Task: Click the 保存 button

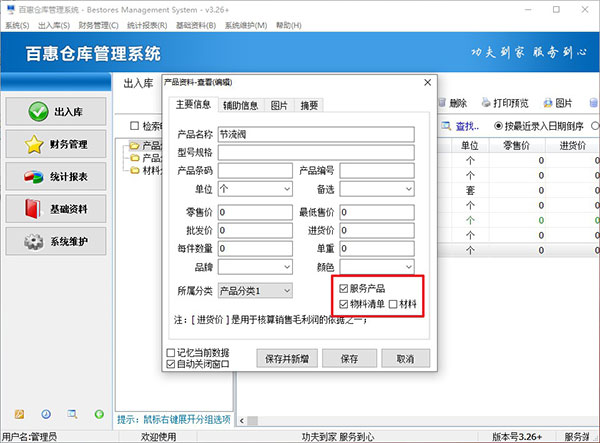Action: click(x=349, y=358)
